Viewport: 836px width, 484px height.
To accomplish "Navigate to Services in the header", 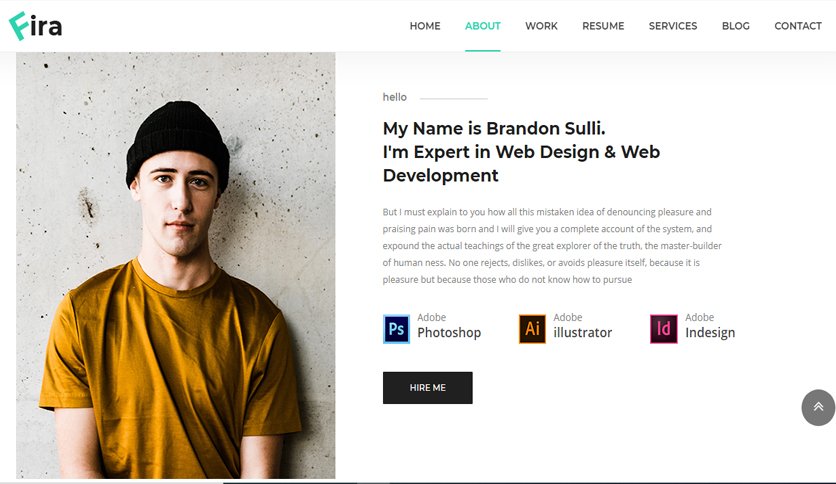I will pos(673,26).
